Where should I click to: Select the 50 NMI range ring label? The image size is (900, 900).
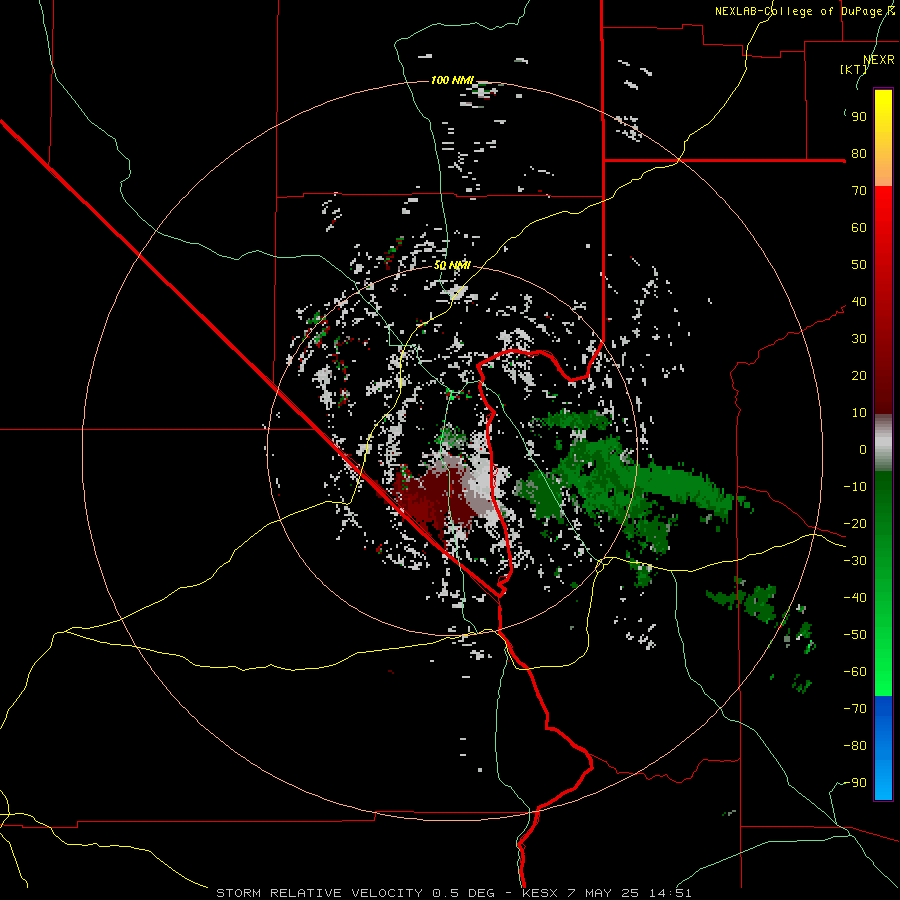coord(452,265)
